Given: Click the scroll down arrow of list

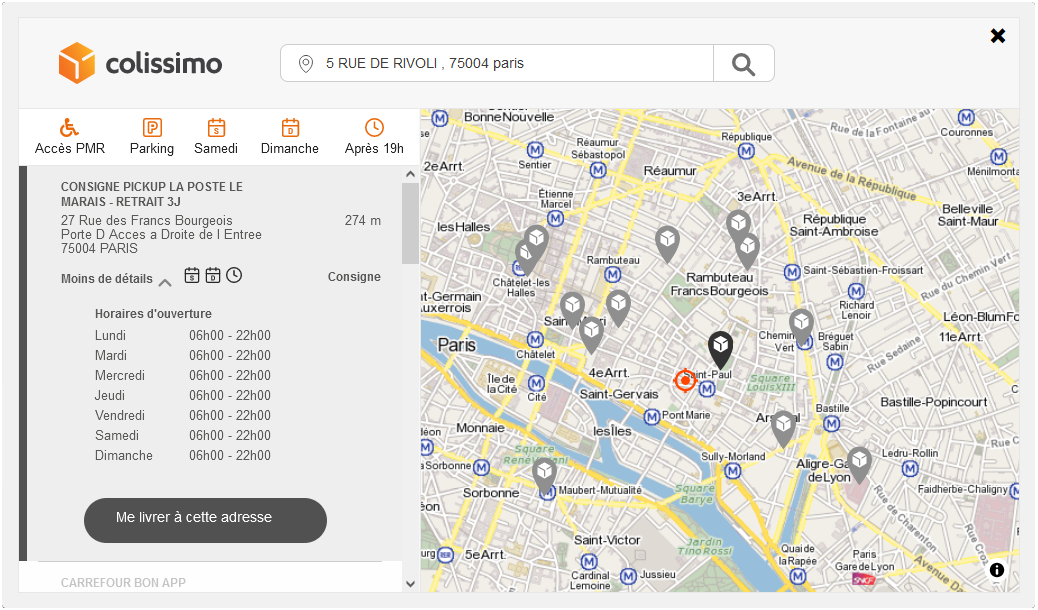Looking at the screenshot, I should [410, 584].
